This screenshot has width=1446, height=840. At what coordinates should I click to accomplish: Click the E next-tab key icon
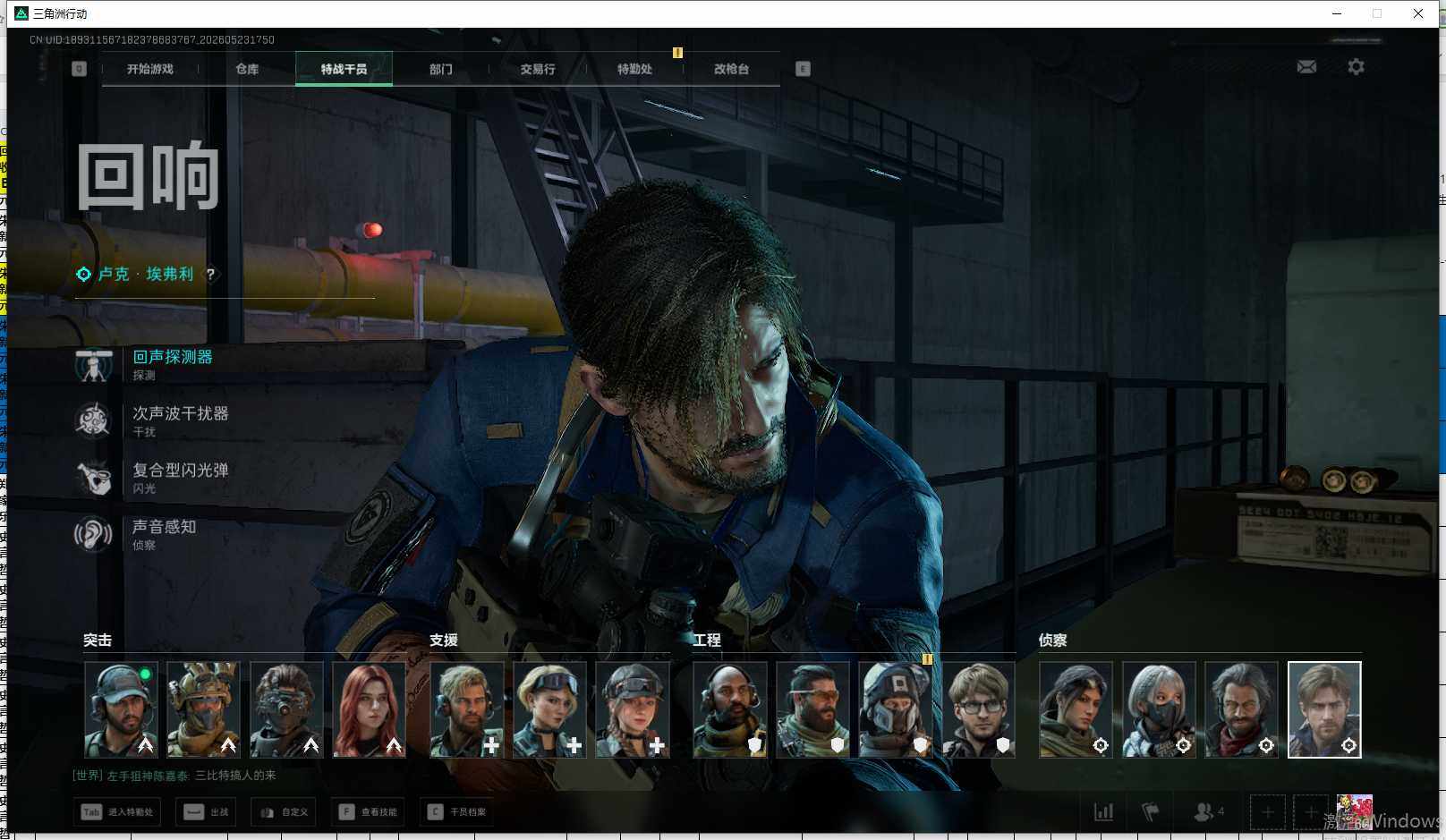[x=803, y=69]
